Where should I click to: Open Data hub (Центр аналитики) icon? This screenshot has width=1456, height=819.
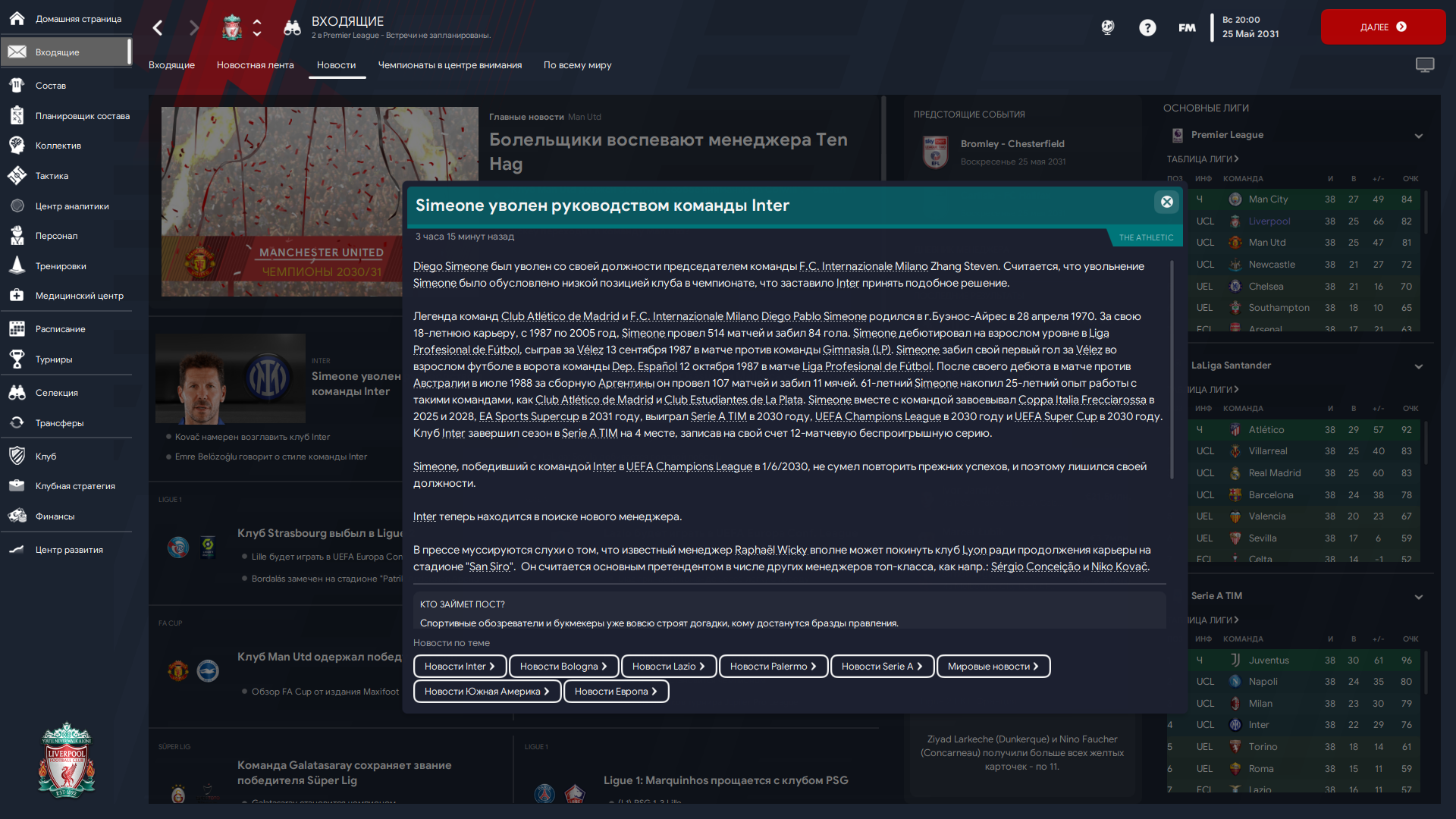pos(17,206)
